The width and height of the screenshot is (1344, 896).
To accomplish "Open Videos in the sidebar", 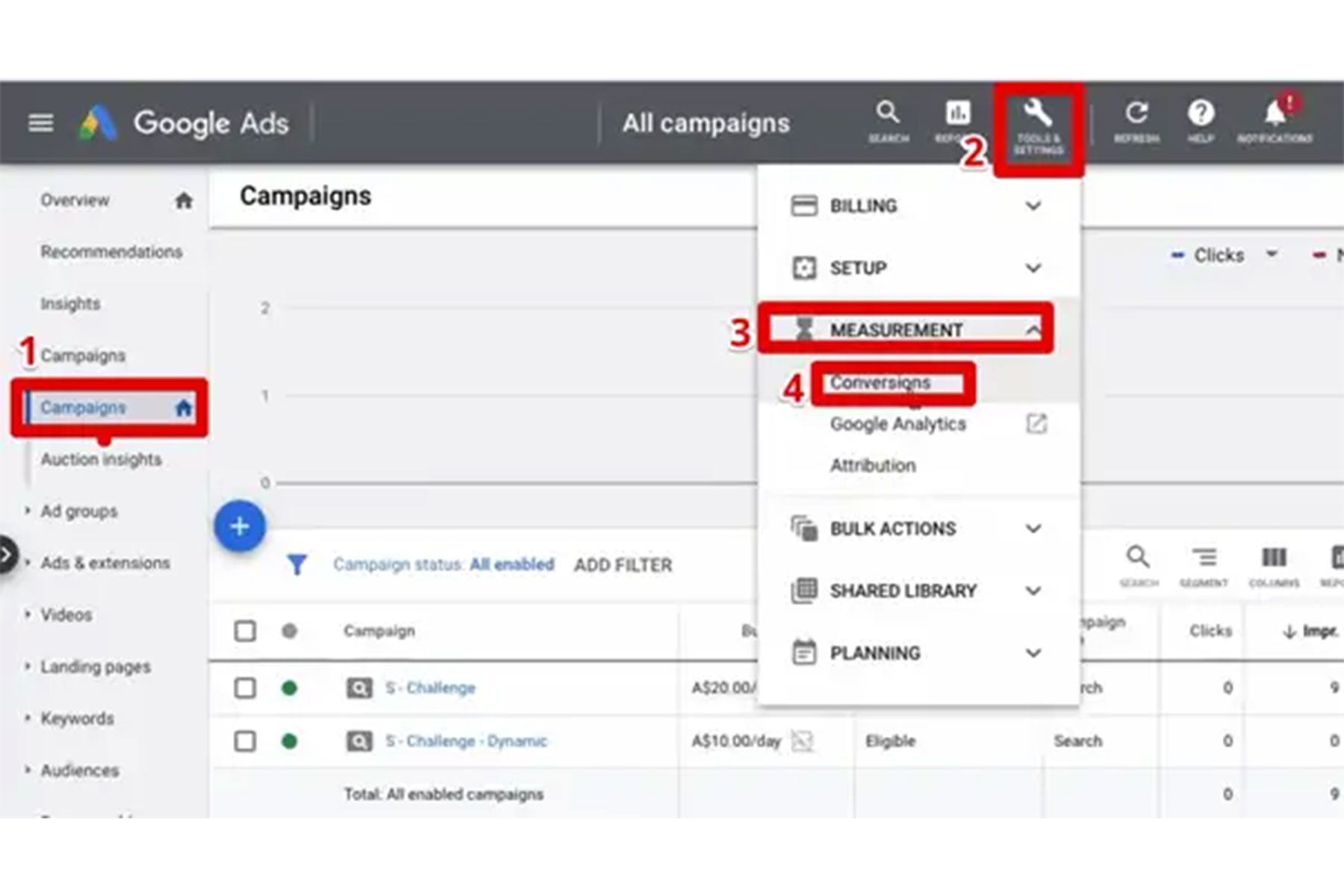I will pos(66,615).
